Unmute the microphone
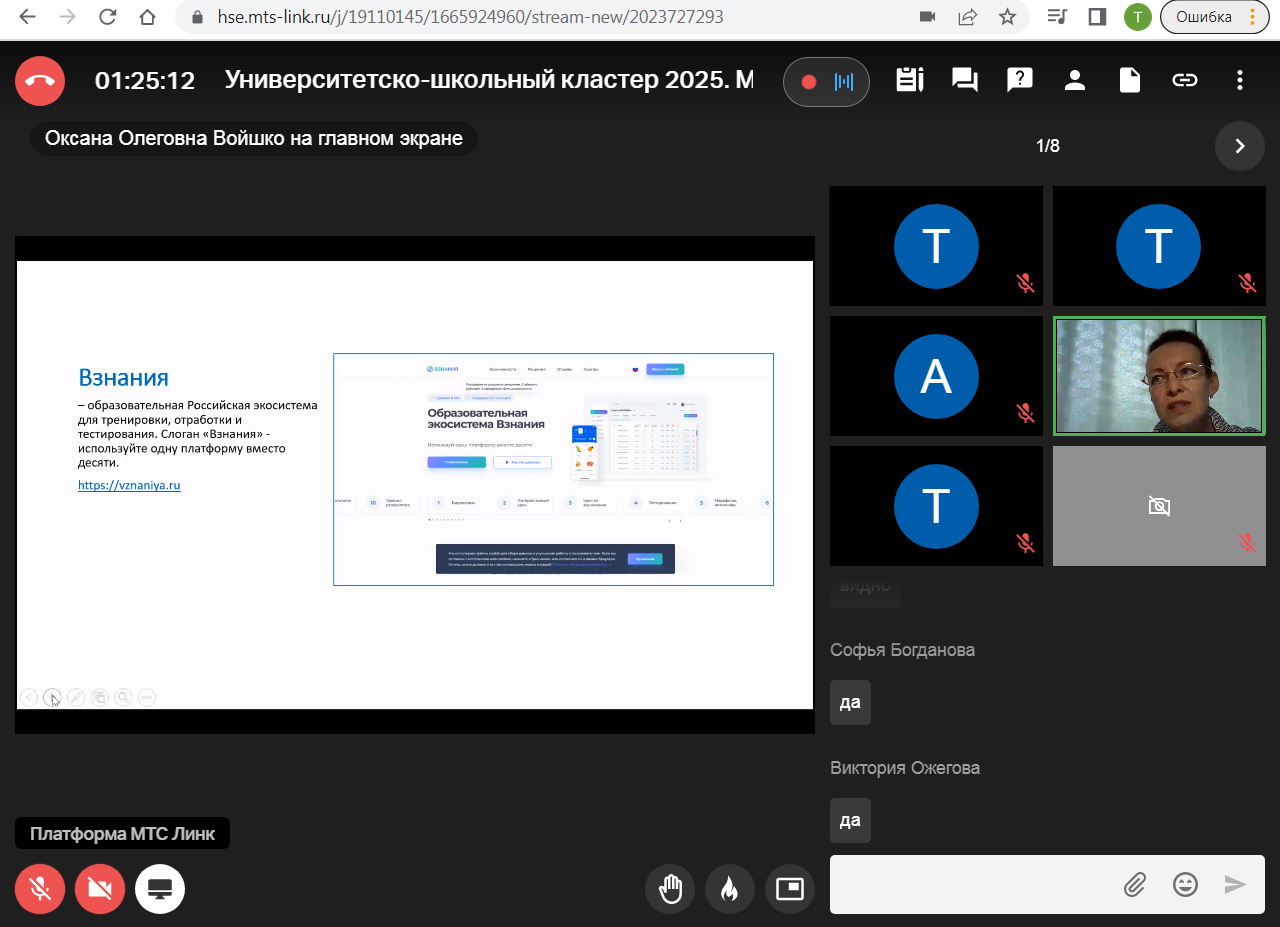1280x927 pixels. pos(40,889)
